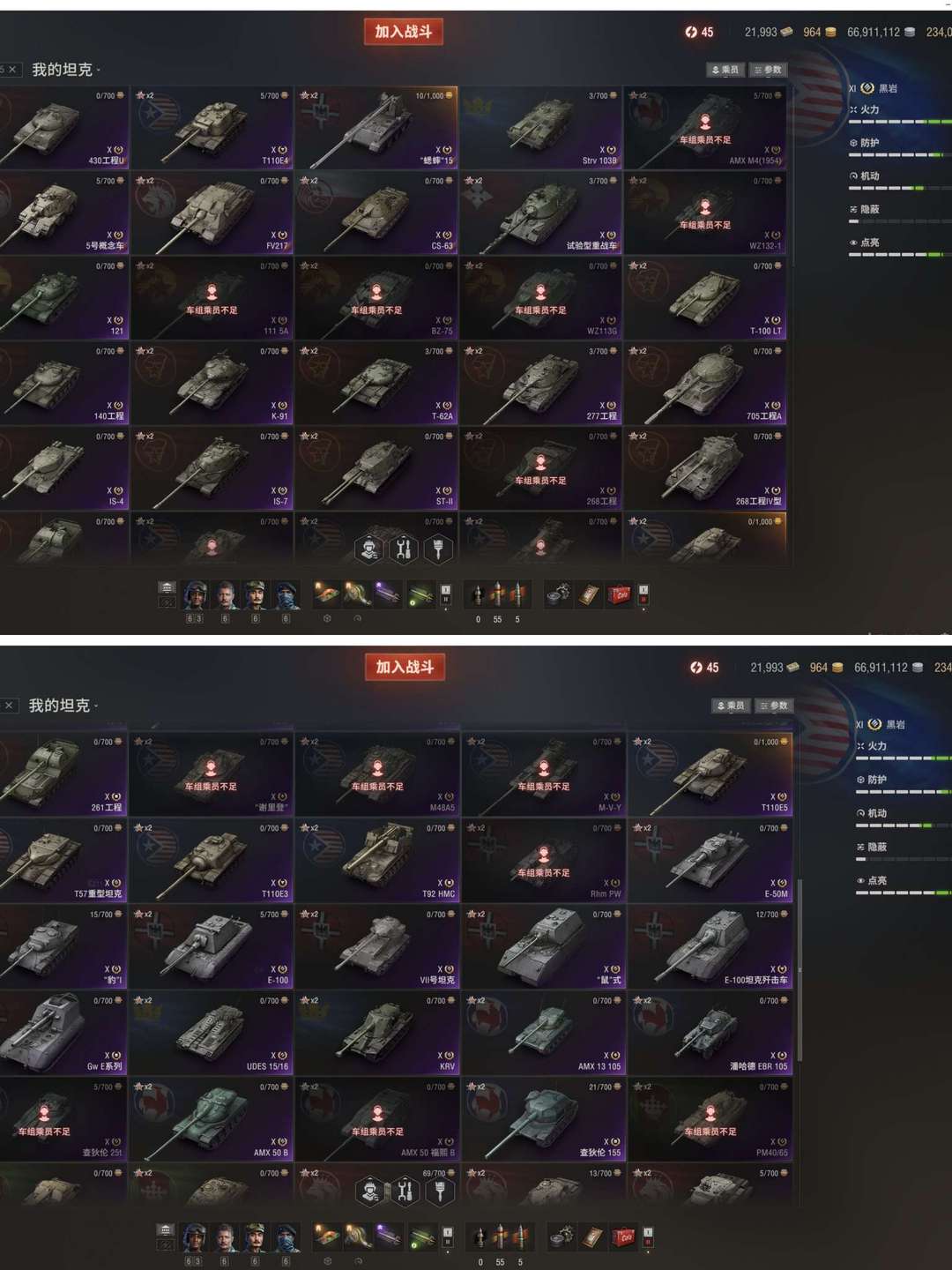Image resolution: width=952 pixels, height=1270 pixels.
Task: Toggle the 乘员 crew view in the lower screenshot
Action: coord(731,706)
